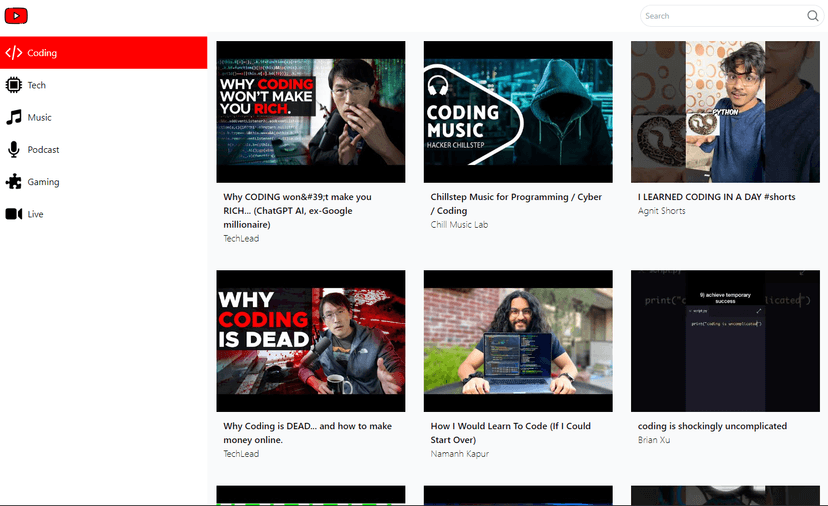Viewport: 828px width, 506px height.
Task: Focus the Search input field
Action: (x=722, y=16)
